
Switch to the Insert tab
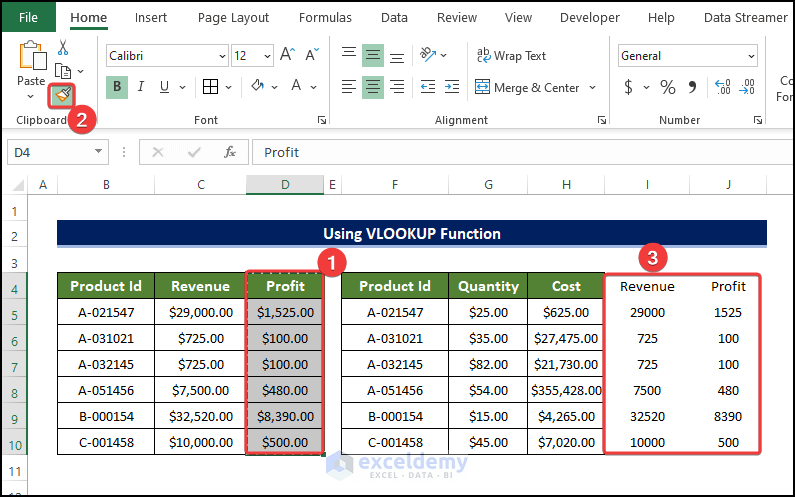pos(151,18)
